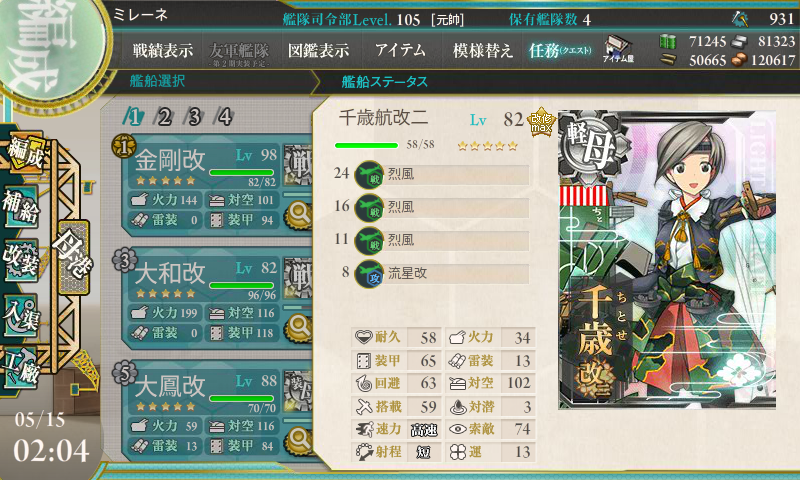Open the 入渠 docking sidebar icon
800x480 pixels.
click(x=21, y=315)
